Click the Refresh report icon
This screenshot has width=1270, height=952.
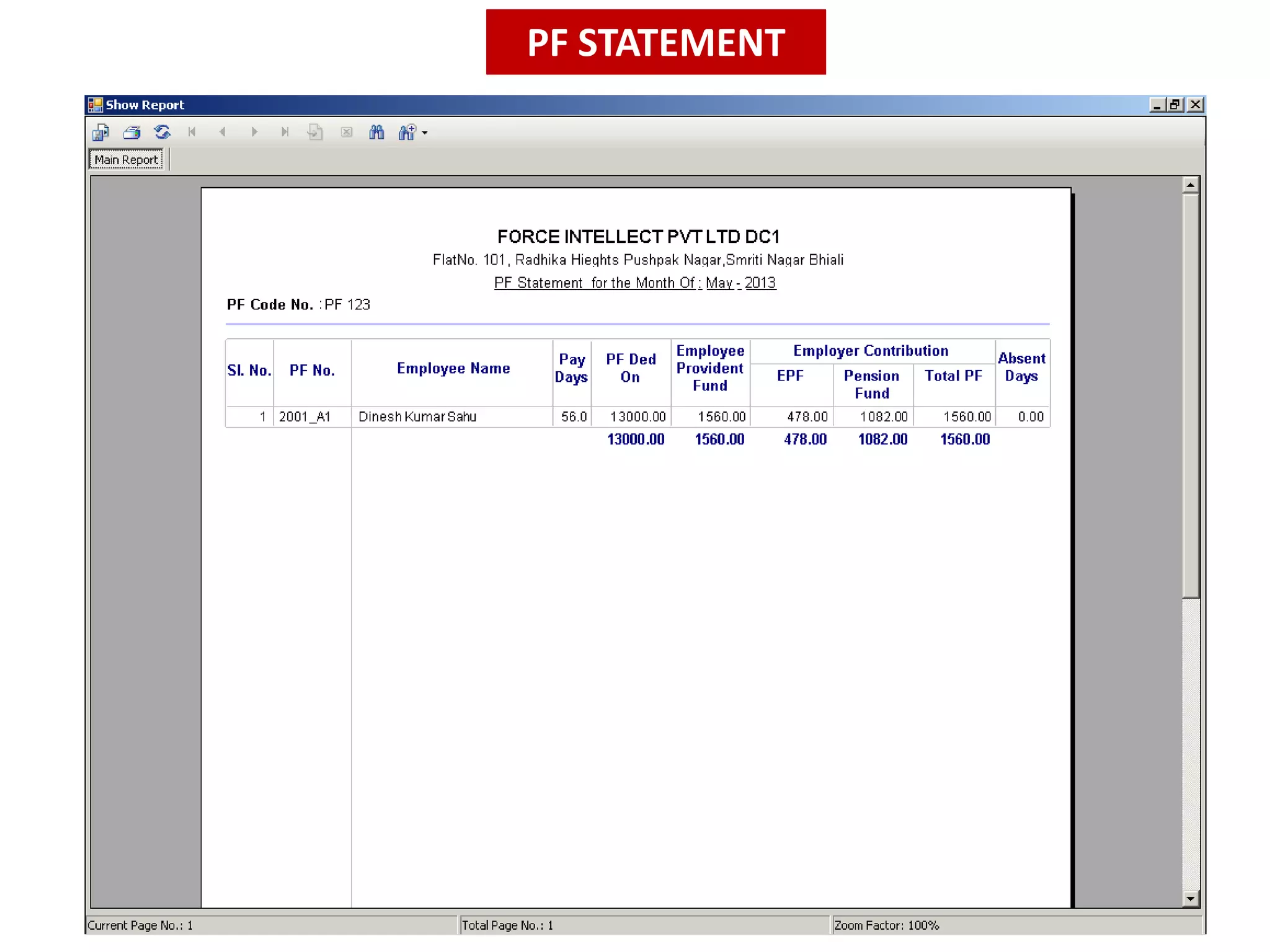pyautogui.click(x=162, y=132)
